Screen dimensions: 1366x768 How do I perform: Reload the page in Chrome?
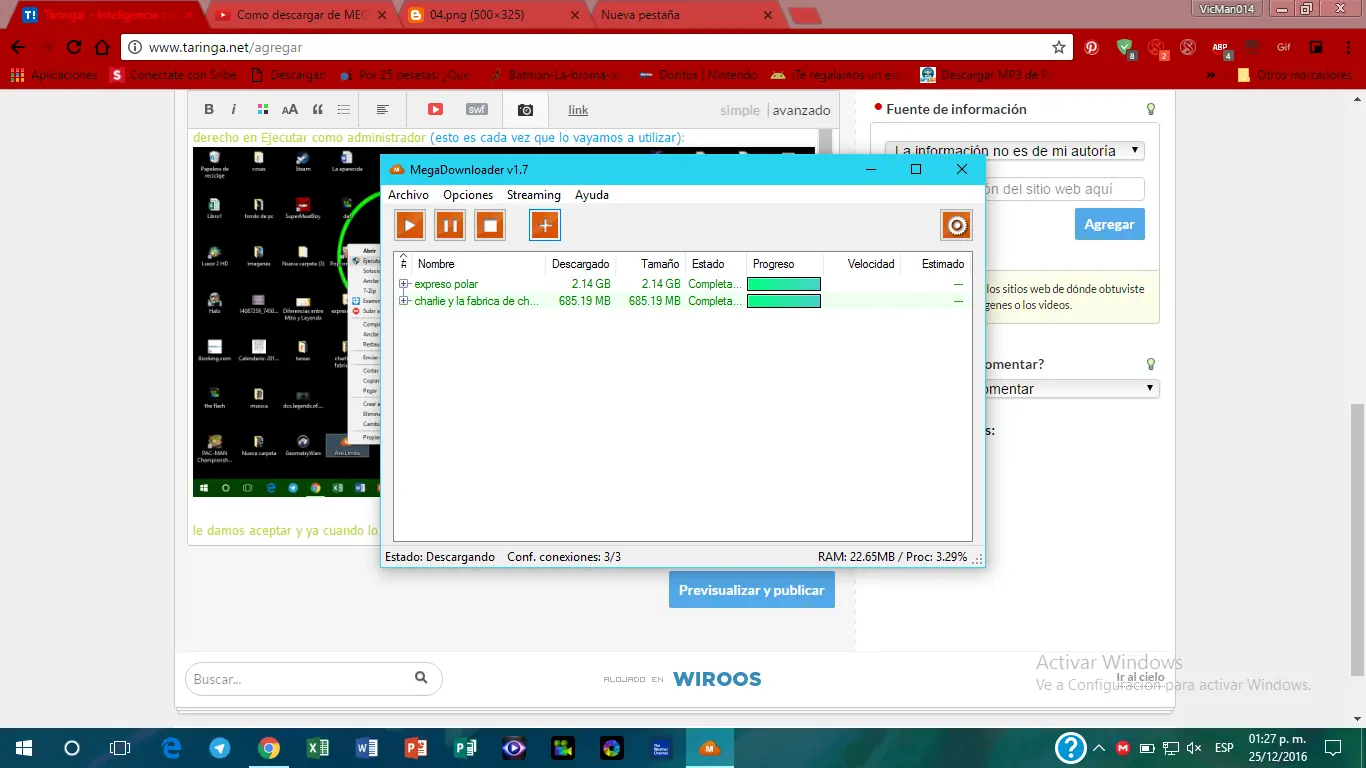point(74,47)
